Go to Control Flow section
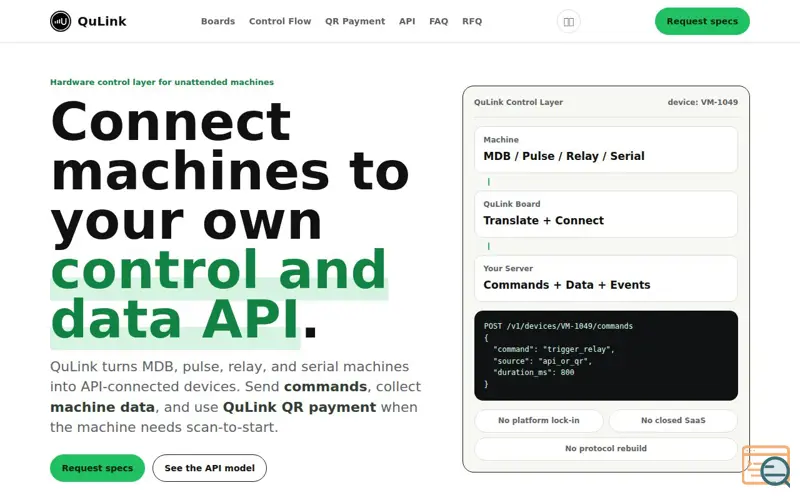 [280, 21]
